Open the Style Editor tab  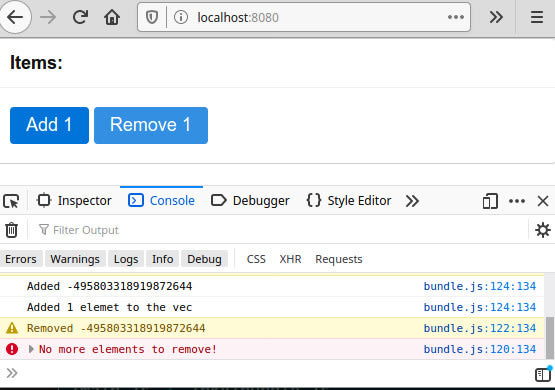coord(349,201)
